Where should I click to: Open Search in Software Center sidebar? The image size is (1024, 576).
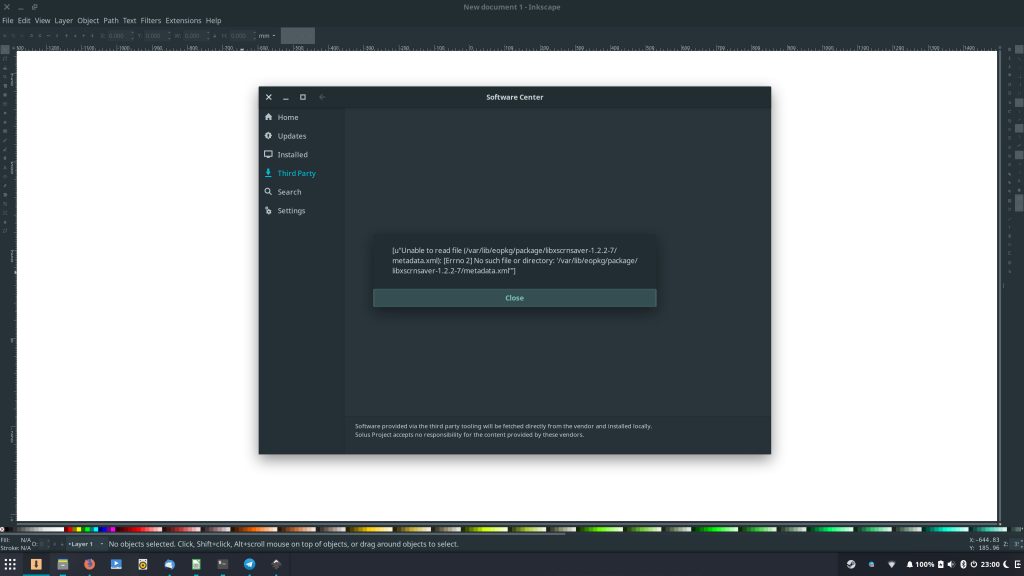283,192
